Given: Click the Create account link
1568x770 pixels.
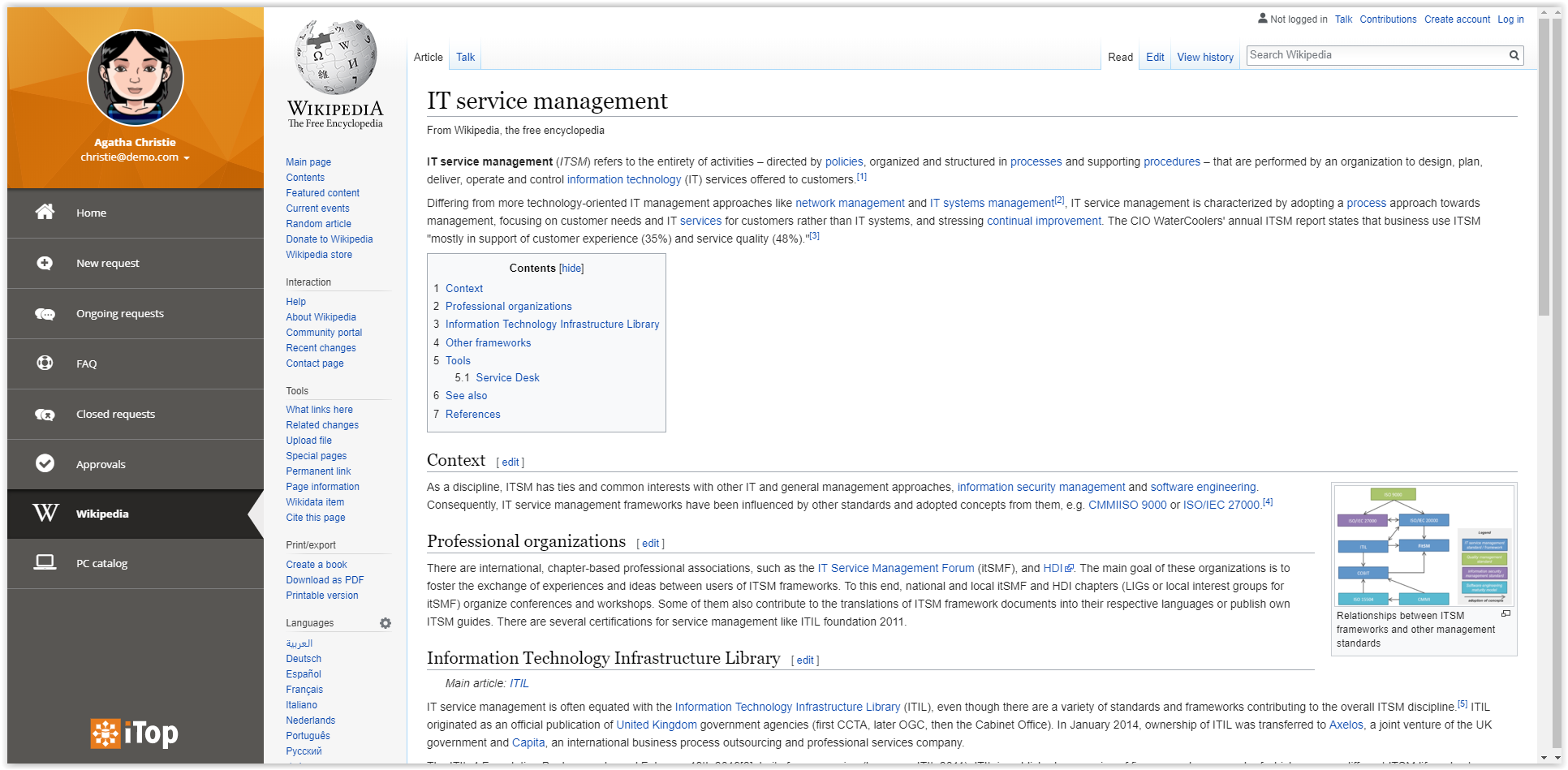Looking at the screenshot, I should pos(1457,19).
